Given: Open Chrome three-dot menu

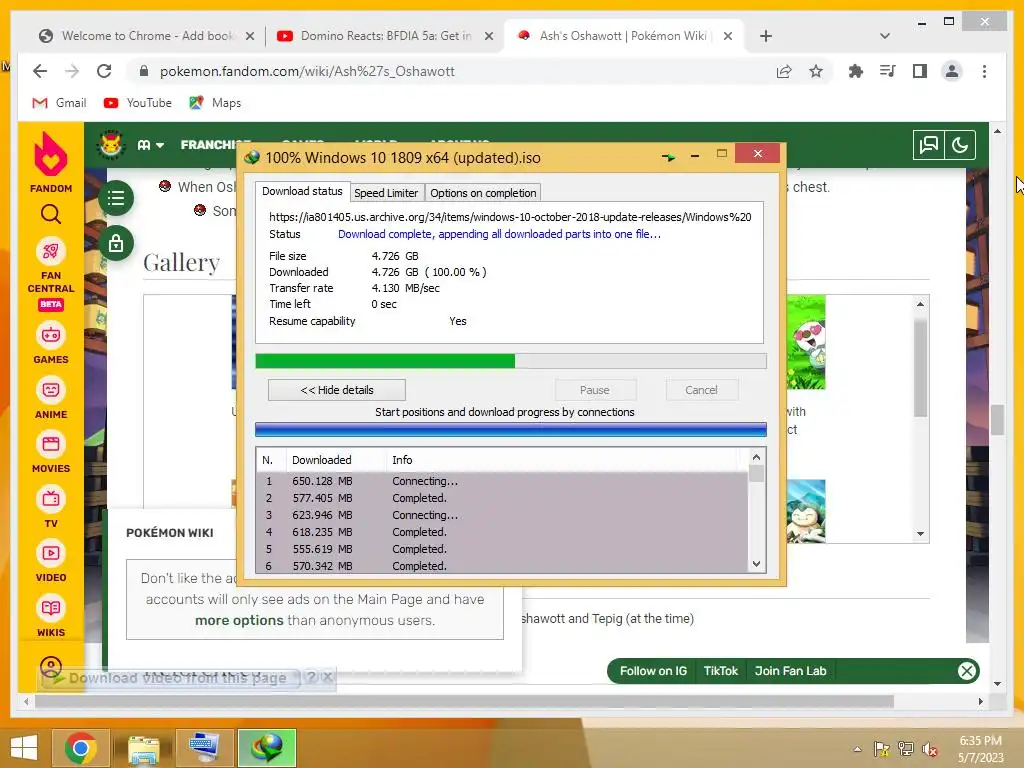Looking at the screenshot, I should [984, 71].
